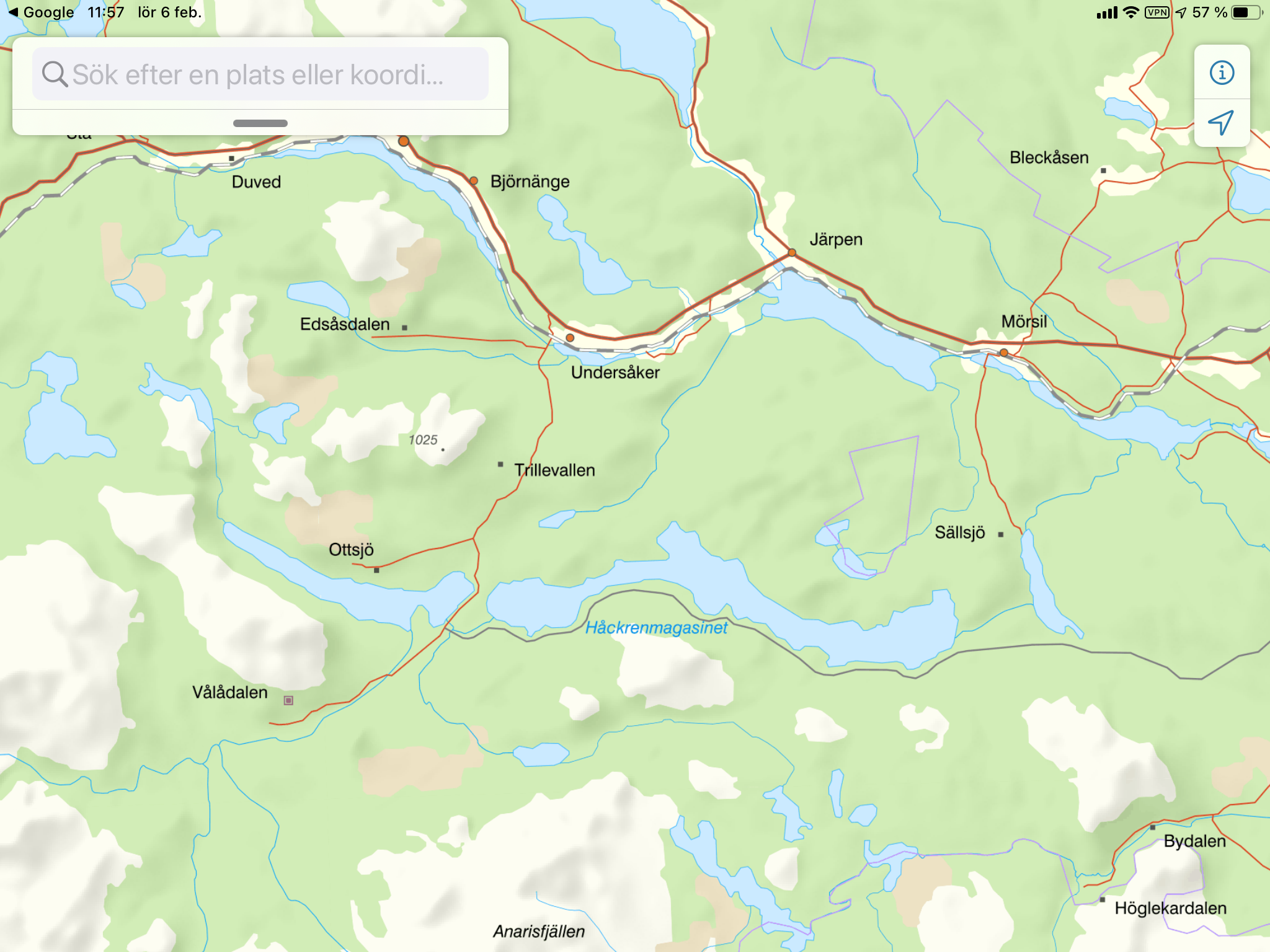The height and width of the screenshot is (952, 1270).
Task: Open the map info button
Action: point(1222,73)
